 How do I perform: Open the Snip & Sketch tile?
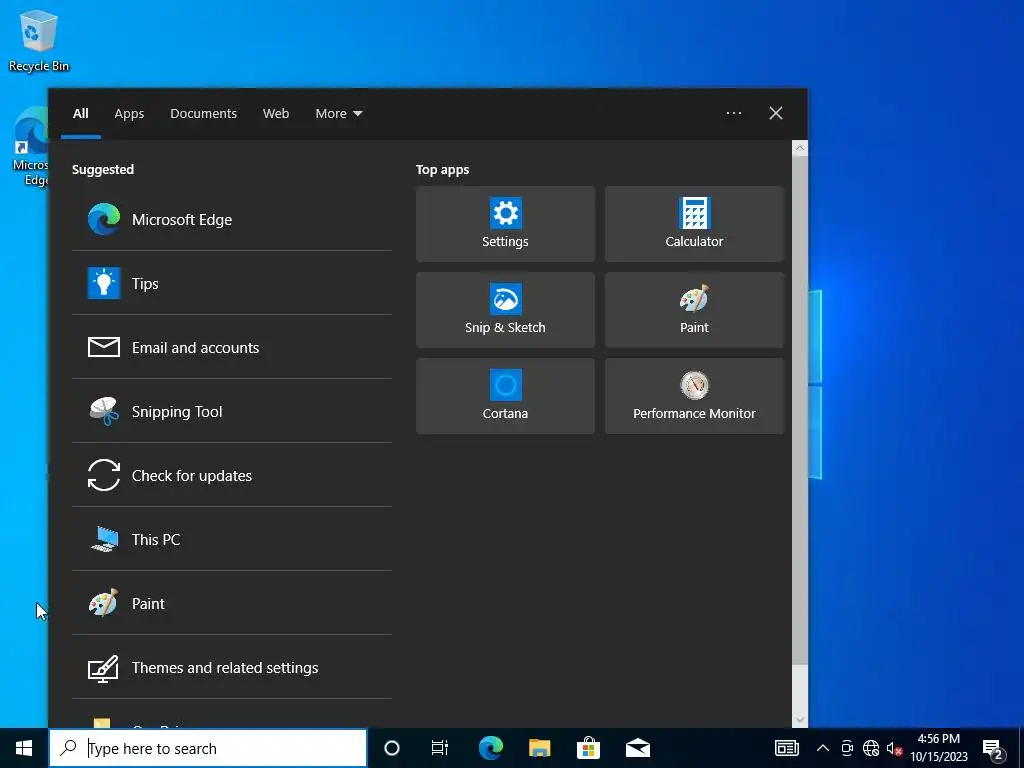(x=505, y=310)
